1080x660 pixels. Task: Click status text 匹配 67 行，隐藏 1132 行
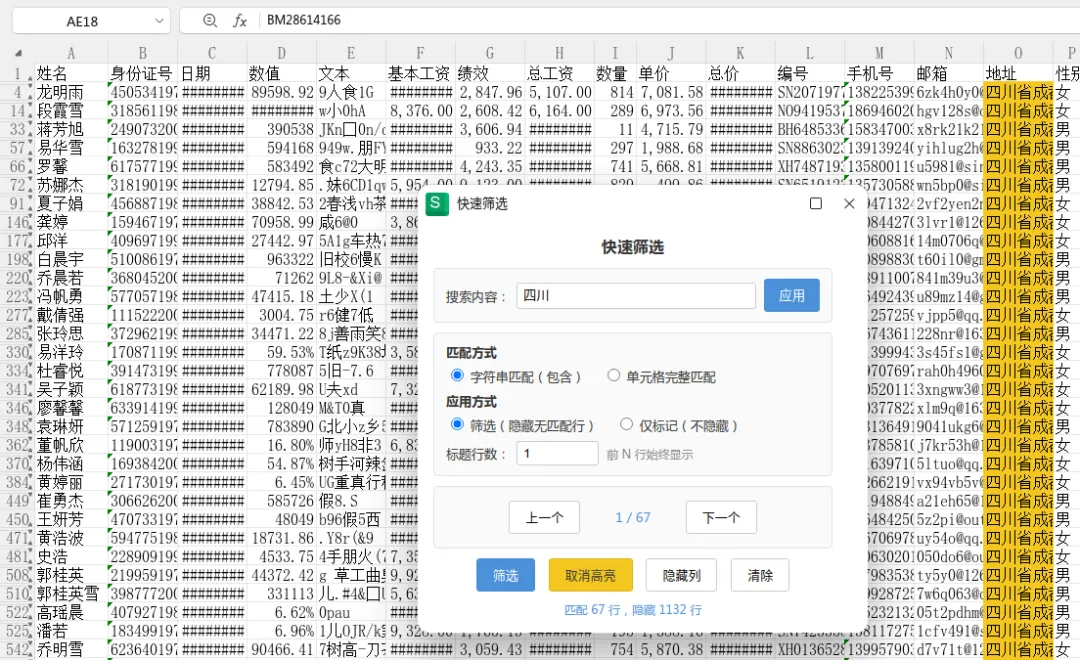pos(632,610)
